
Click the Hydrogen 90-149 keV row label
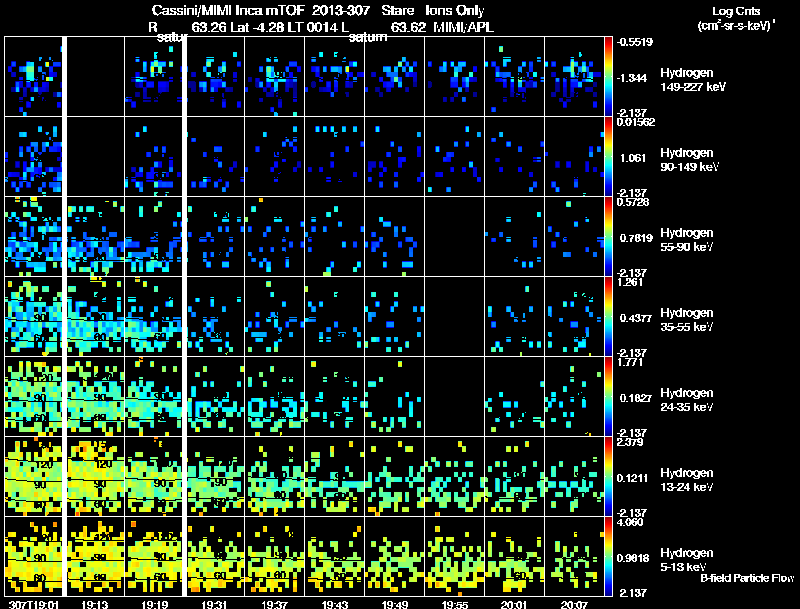(x=690, y=160)
